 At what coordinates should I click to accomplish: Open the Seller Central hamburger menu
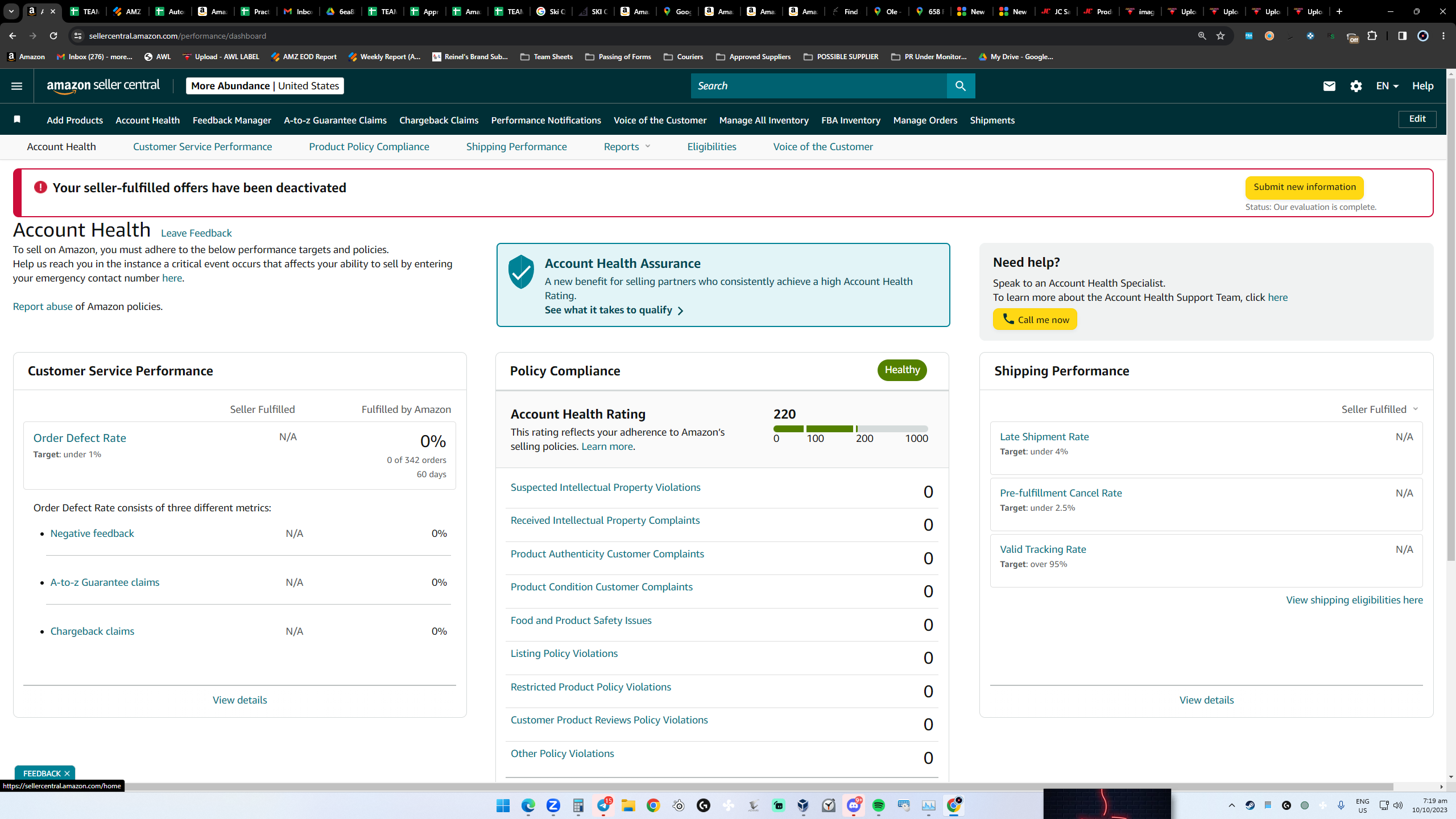coord(16,86)
